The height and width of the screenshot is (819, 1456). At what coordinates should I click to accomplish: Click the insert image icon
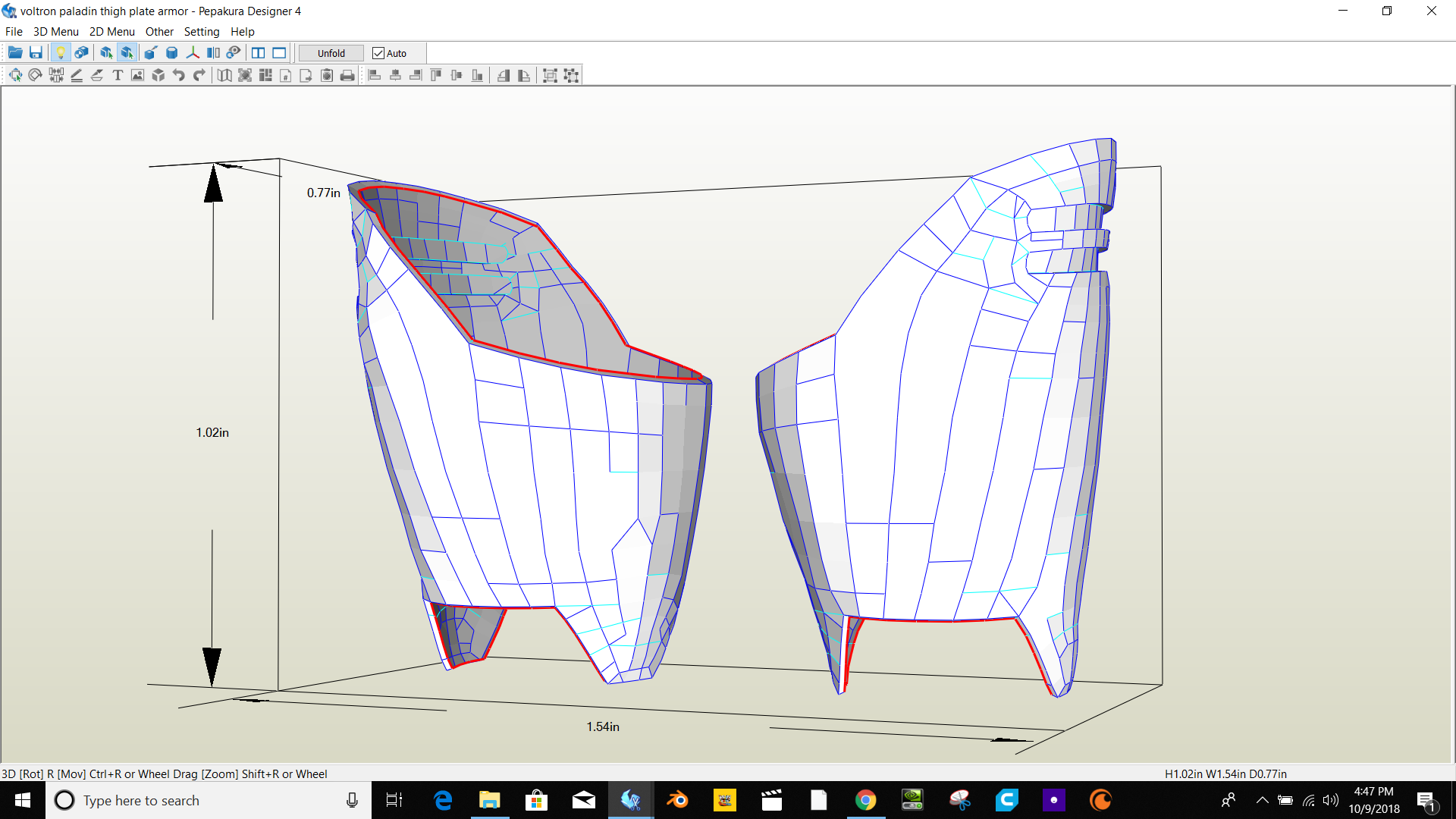point(137,75)
